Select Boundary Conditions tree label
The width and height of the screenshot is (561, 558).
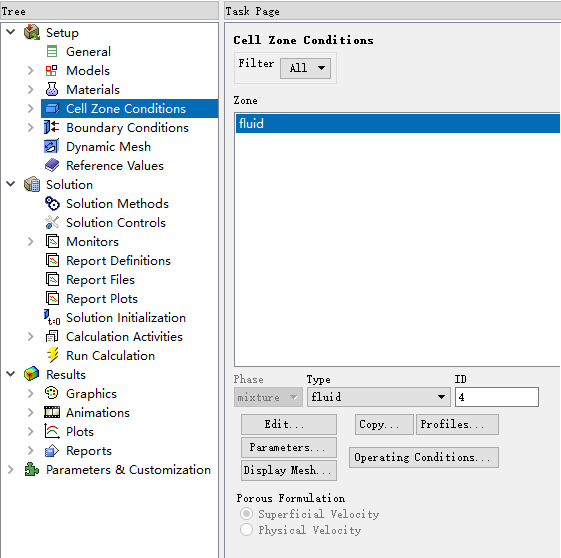coord(127,127)
